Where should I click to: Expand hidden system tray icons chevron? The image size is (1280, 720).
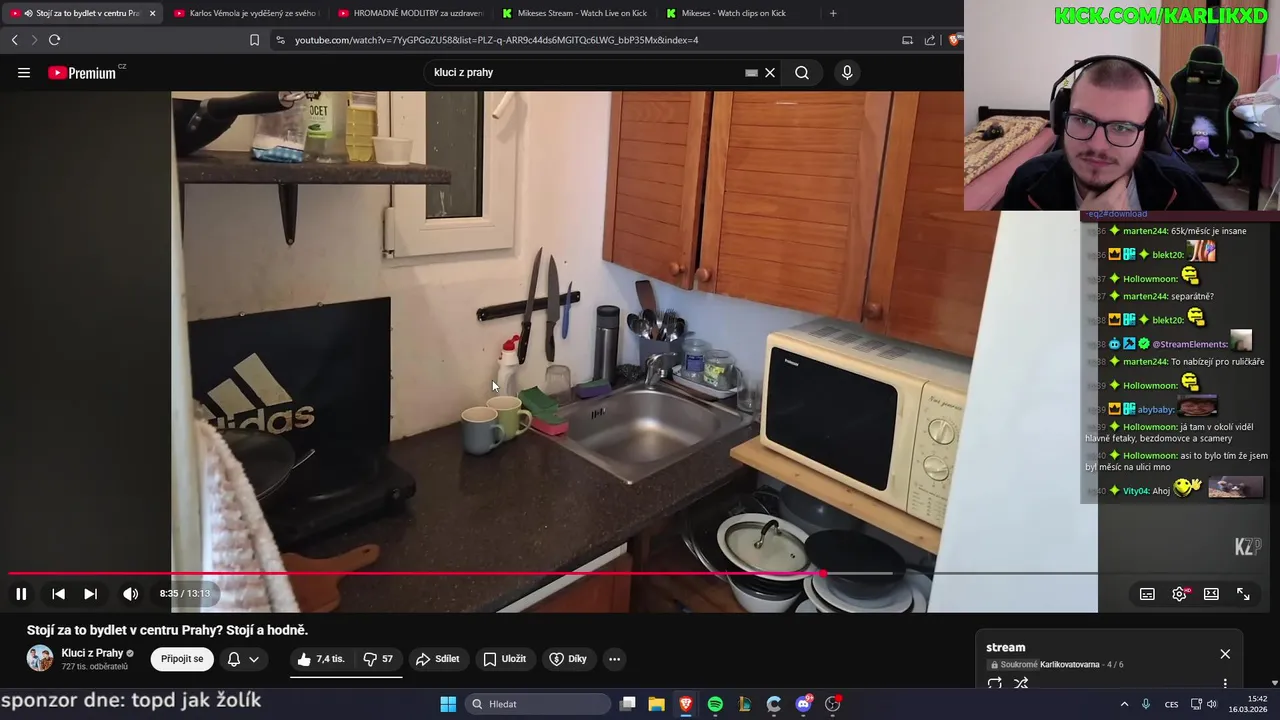(x=1124, y=704)
